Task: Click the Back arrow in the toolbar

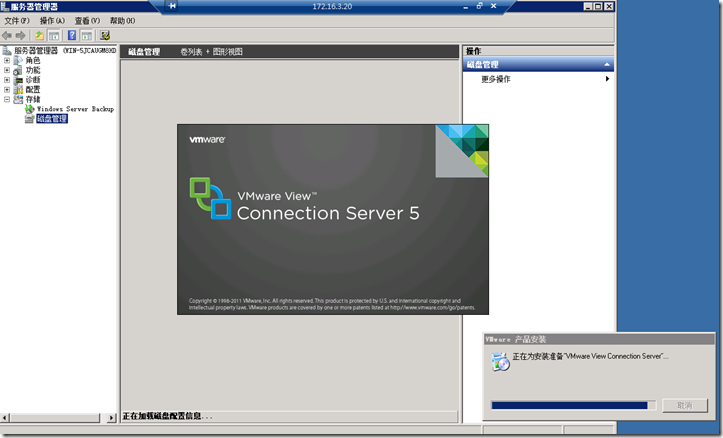Action: tap(7, 36)
